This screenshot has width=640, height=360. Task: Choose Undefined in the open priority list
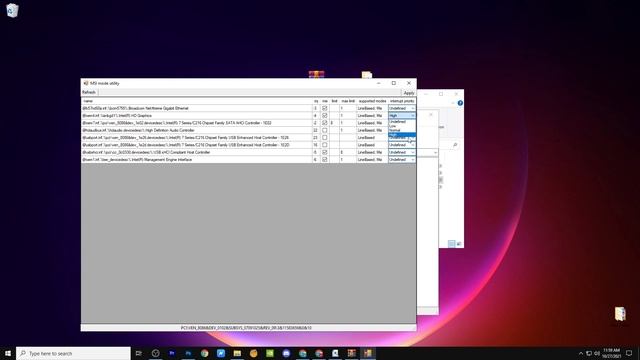pyautogui.click(x=402, y=122)
